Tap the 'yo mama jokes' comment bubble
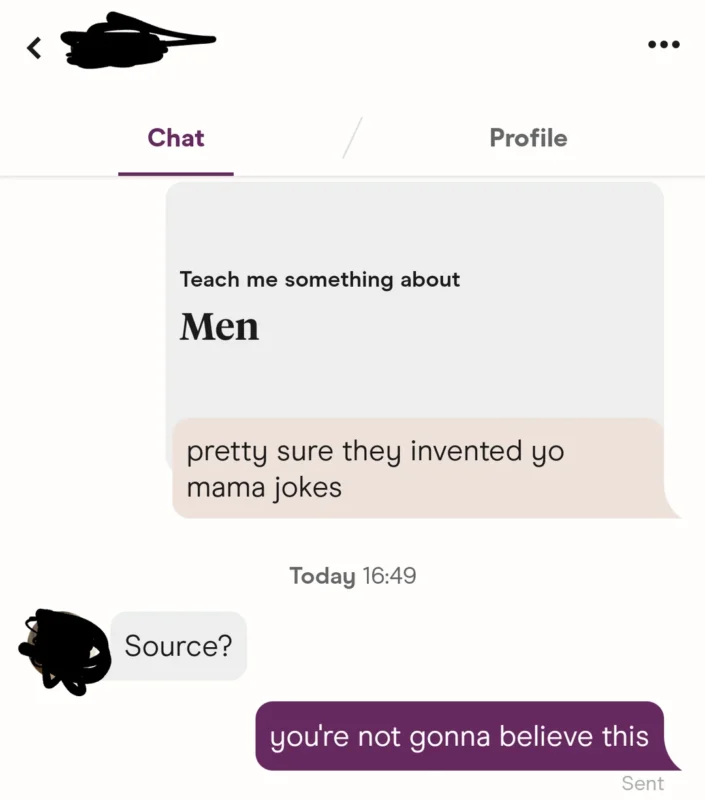Image resolution: width=705 pixels, height=800 pixels. pyautogui.click(x=418, y=468)
